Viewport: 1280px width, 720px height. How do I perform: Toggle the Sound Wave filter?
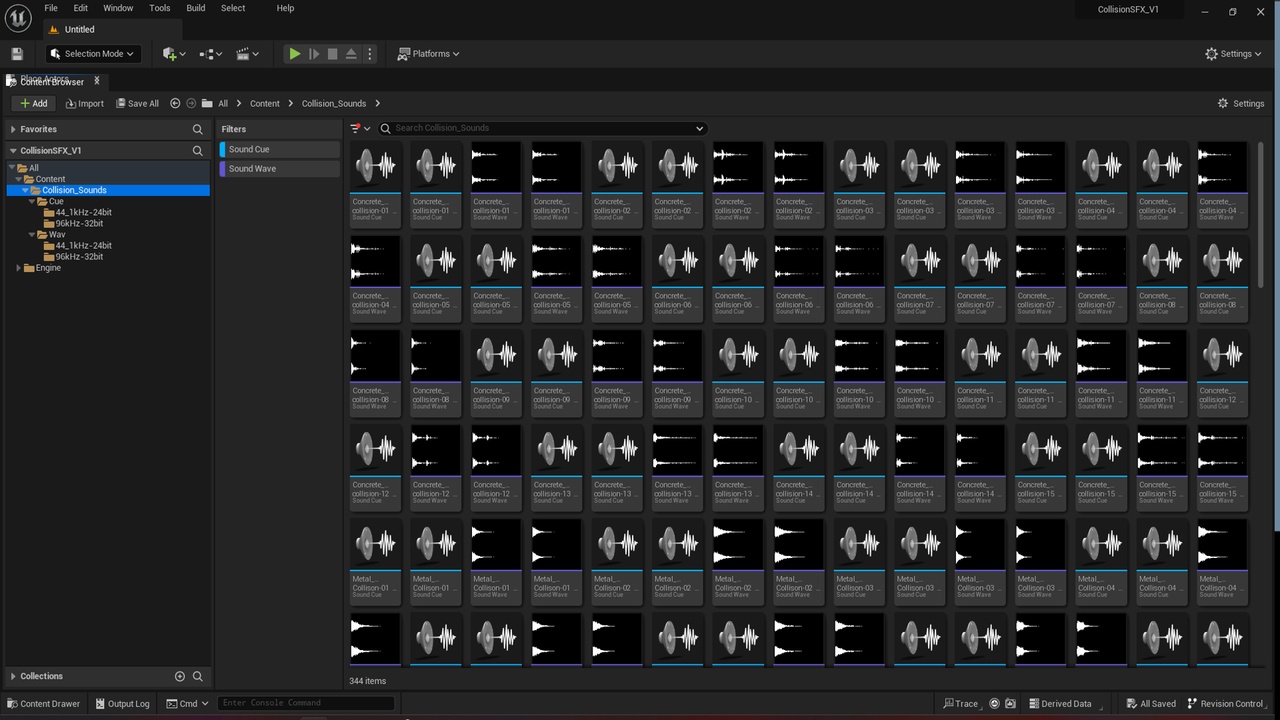[280, 169]
